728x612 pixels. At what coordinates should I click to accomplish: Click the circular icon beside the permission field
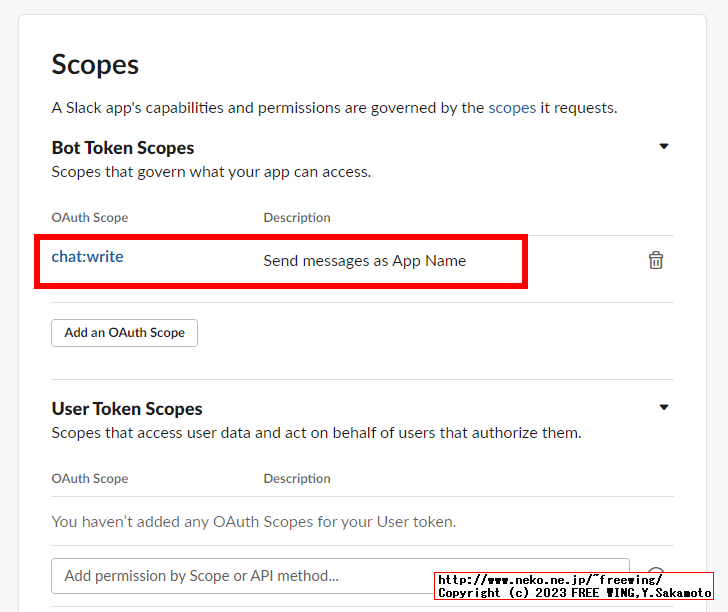[x=656, y=572]
